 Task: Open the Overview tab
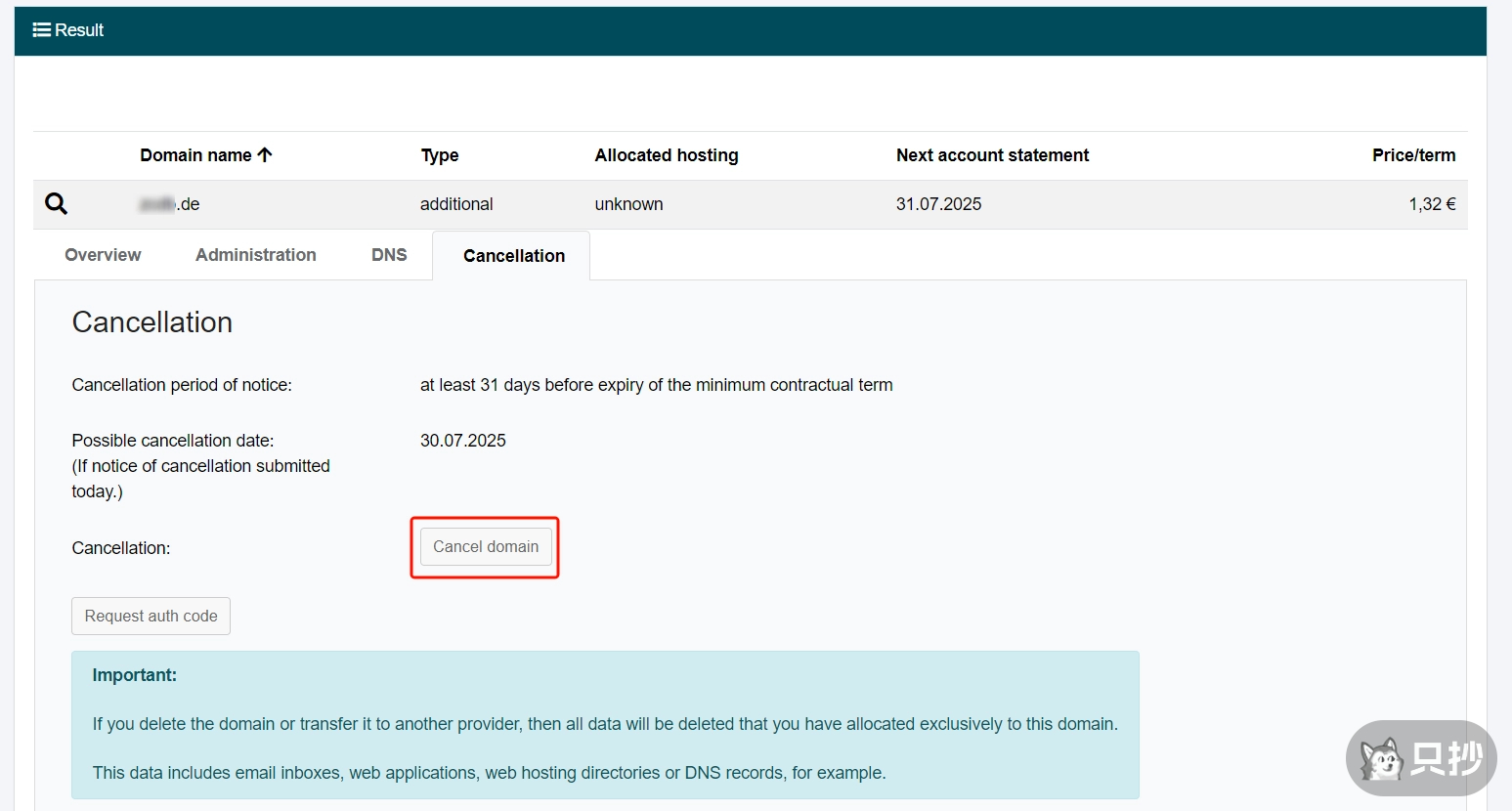pyautogui.click(x=103, y=255)
